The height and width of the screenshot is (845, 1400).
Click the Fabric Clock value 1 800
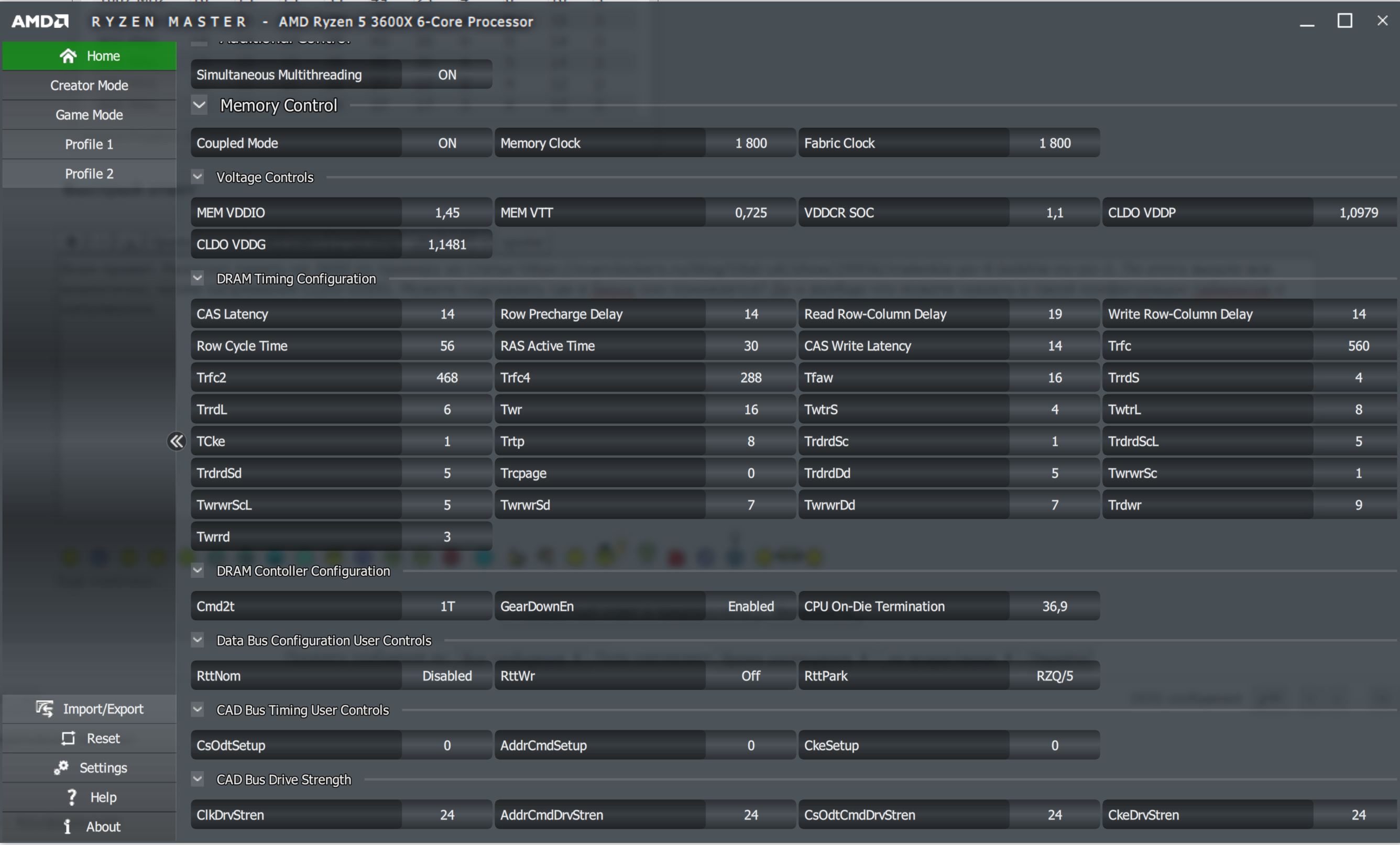1055,143
